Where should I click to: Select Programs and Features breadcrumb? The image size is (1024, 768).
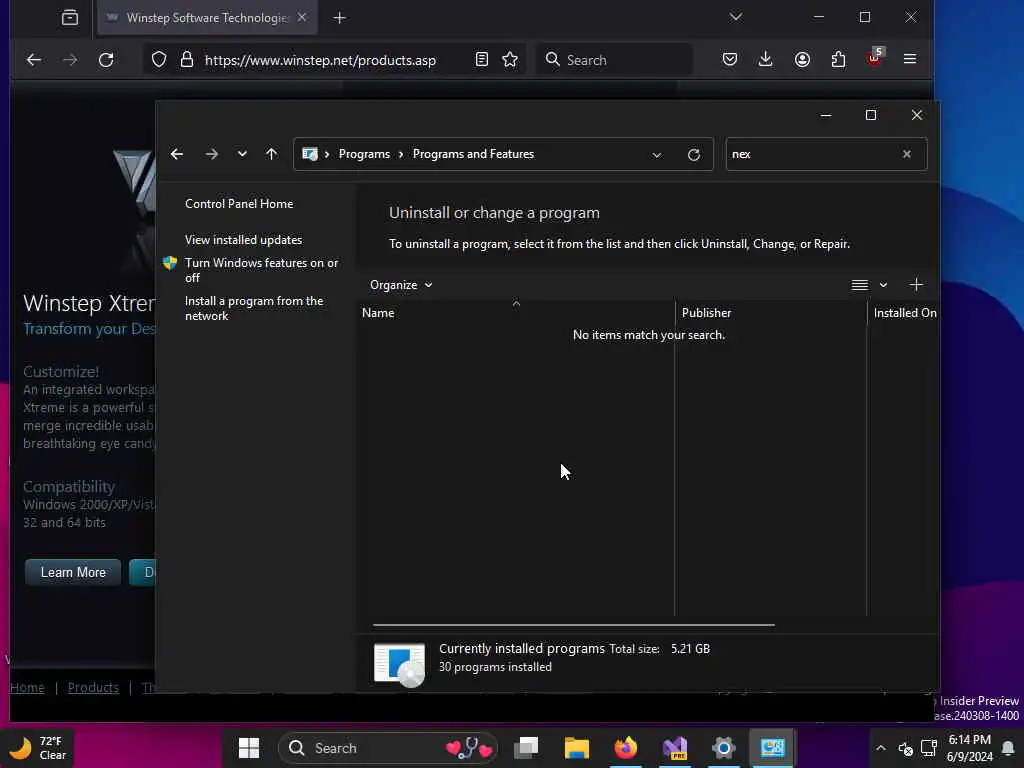tap(473, 154)
